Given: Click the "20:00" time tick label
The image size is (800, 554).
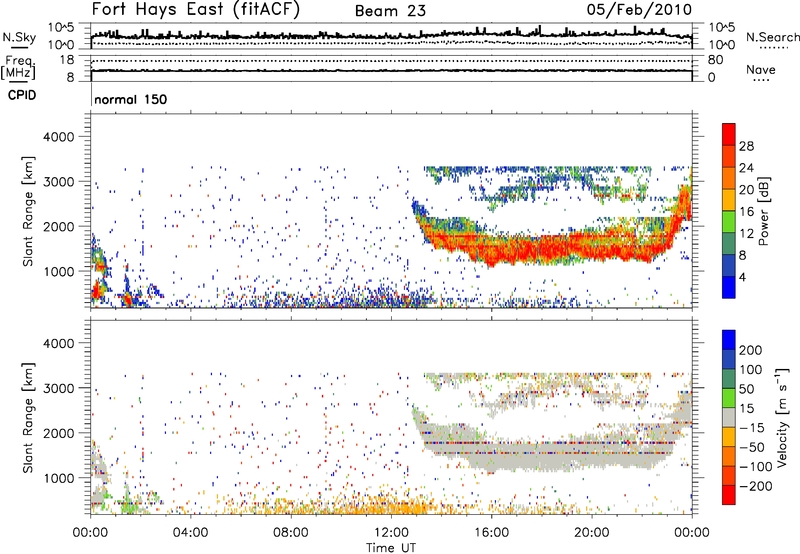Looking at the screenshot, I should click(592, 533).
